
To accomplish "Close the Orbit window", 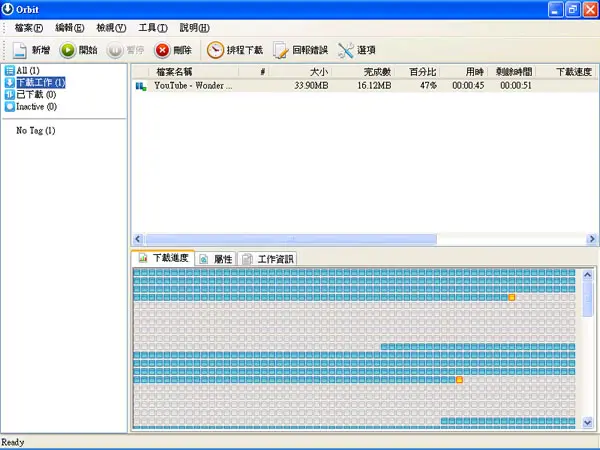I will (590, 10).
